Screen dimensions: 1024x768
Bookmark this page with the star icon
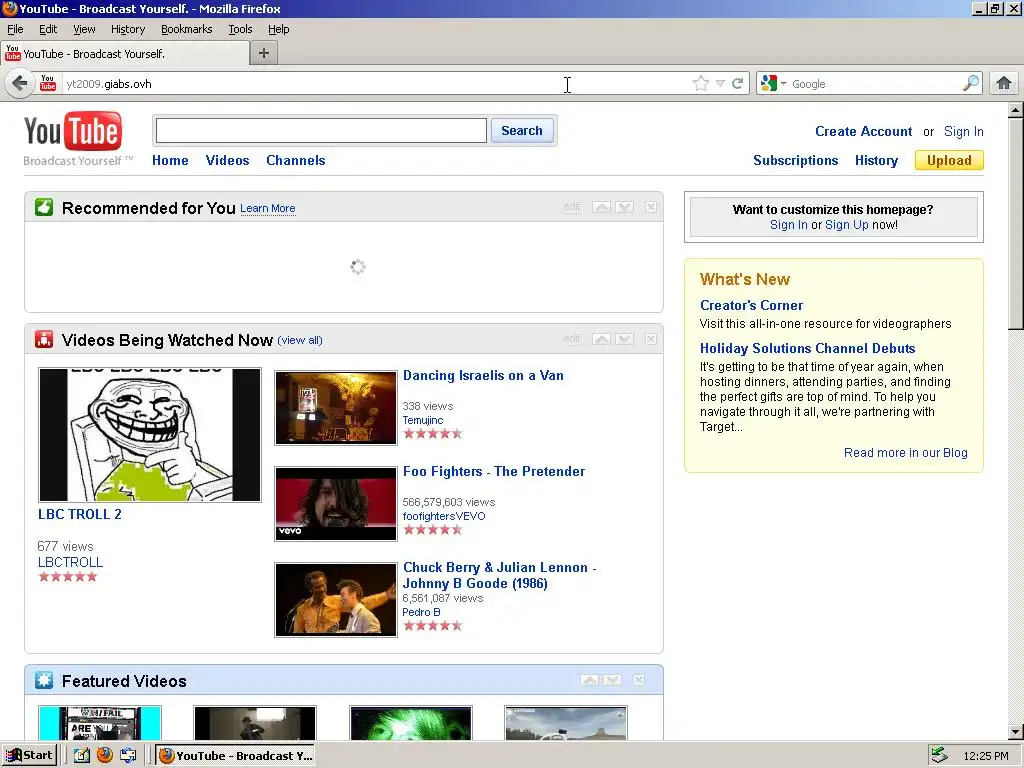pos(700,84)
